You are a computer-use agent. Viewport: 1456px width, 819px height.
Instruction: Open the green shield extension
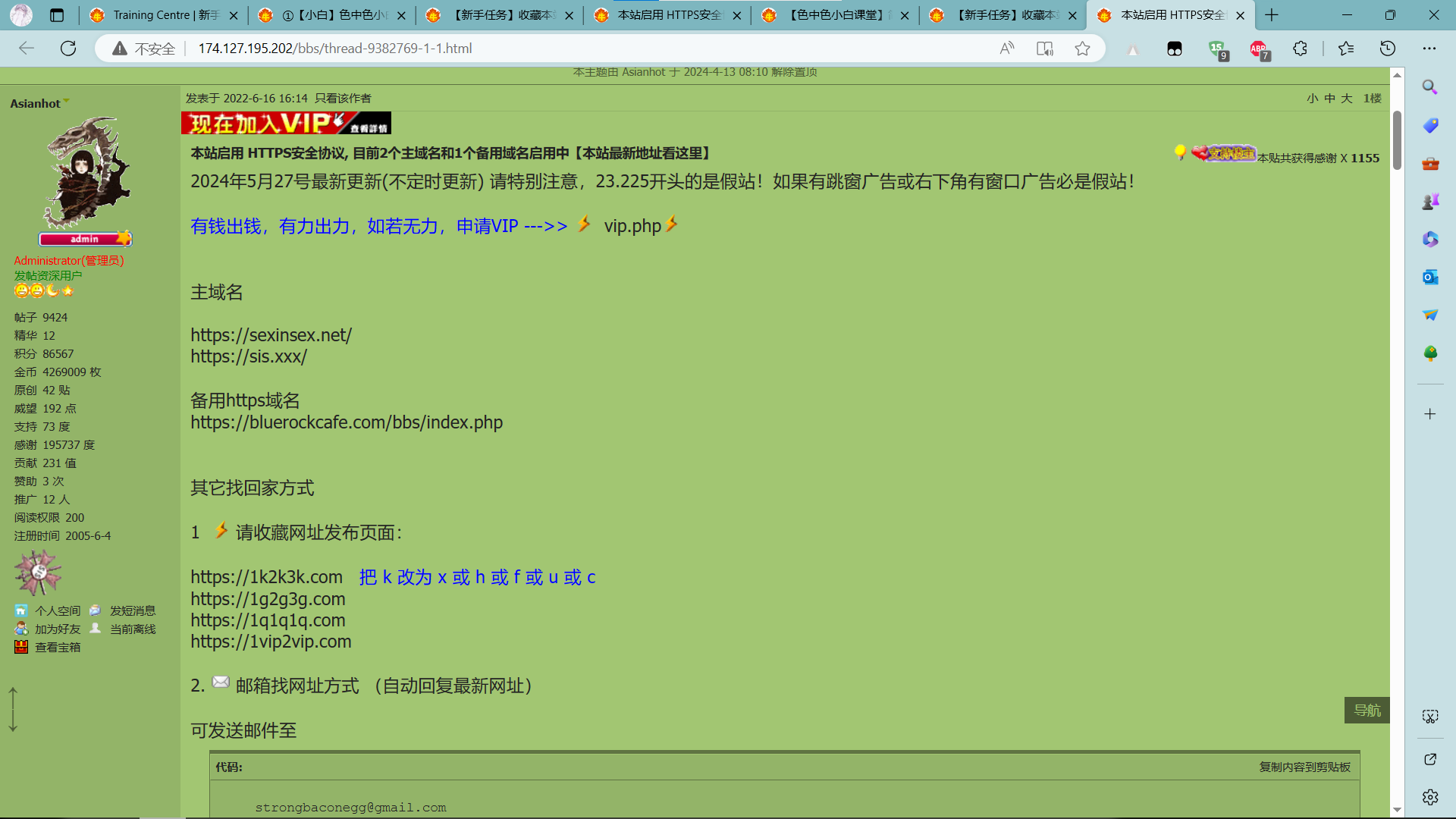1218,50
